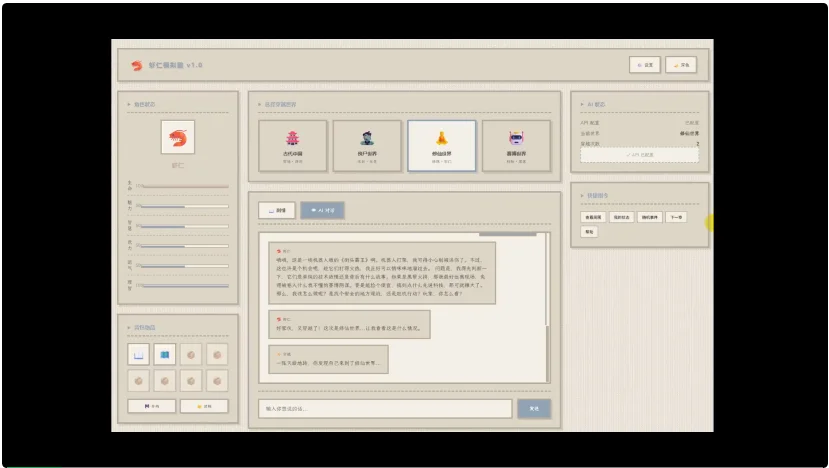Viewport: 829px width, 468px height.
Task: Open settings from the top right
Action: click(644, 65)
